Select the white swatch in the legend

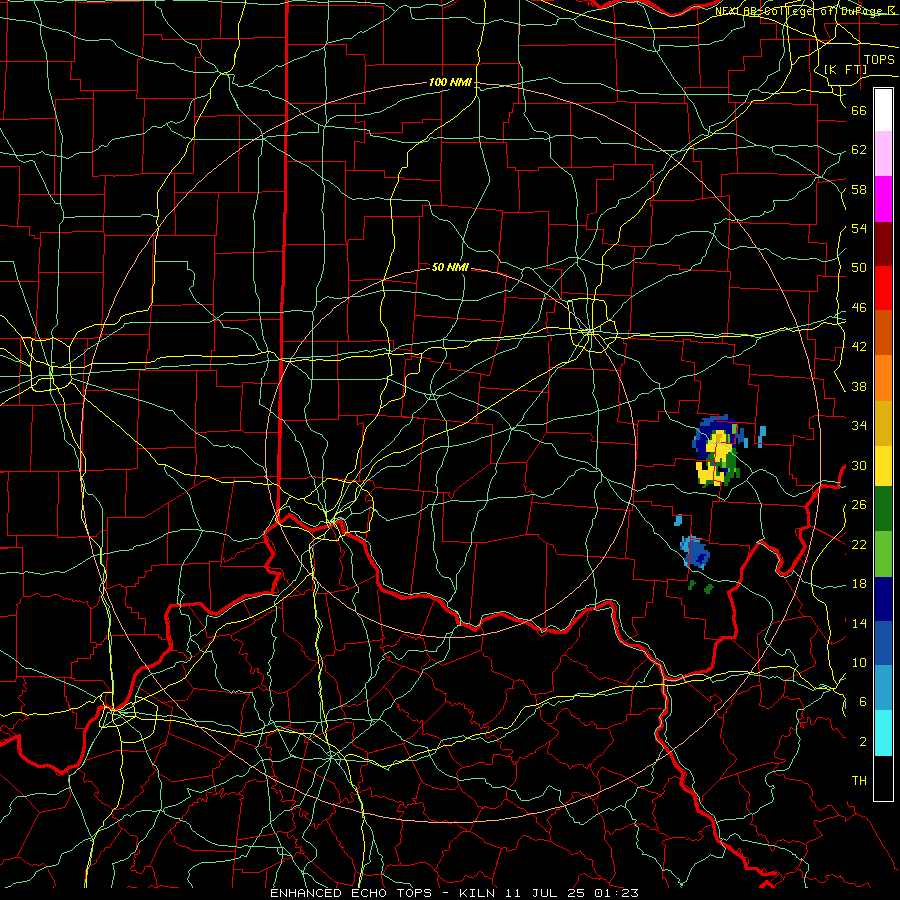tap(883, 110)
